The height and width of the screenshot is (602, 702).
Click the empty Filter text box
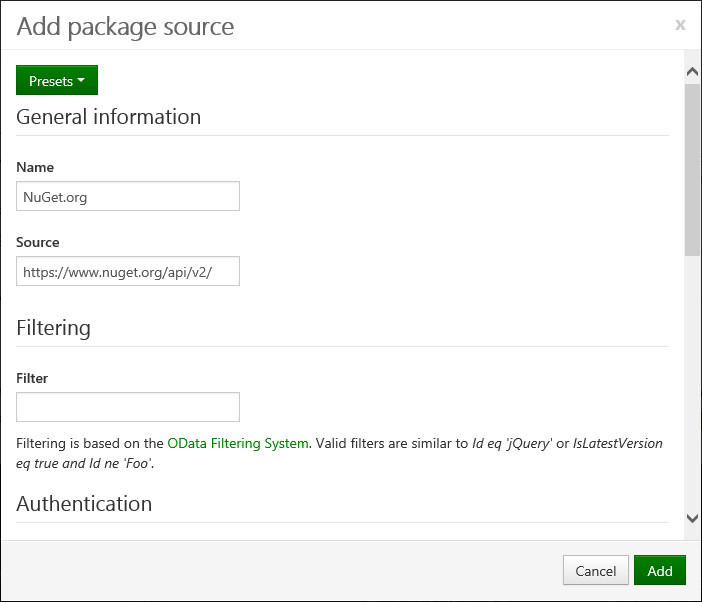[x=128, y=407]
